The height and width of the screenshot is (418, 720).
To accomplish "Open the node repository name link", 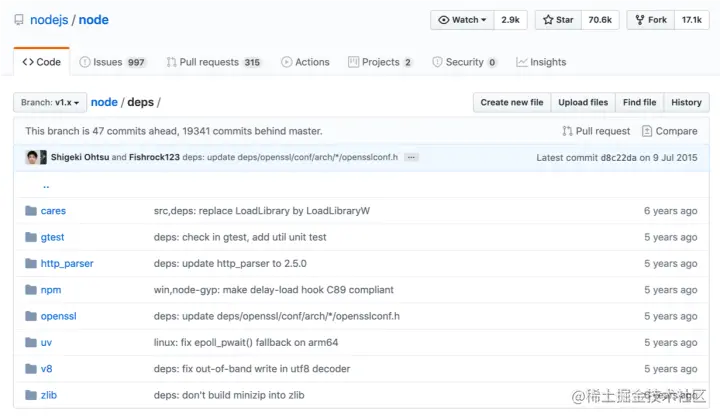I will point(94,20).
